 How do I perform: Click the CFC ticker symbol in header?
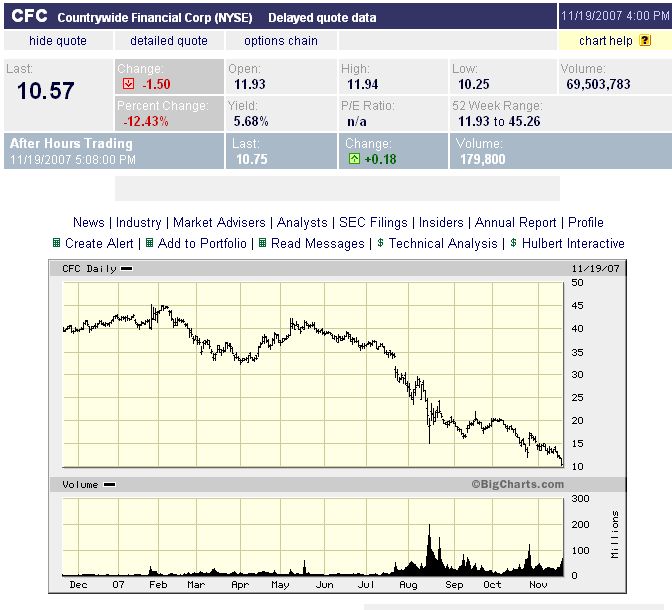pos(29,16)
